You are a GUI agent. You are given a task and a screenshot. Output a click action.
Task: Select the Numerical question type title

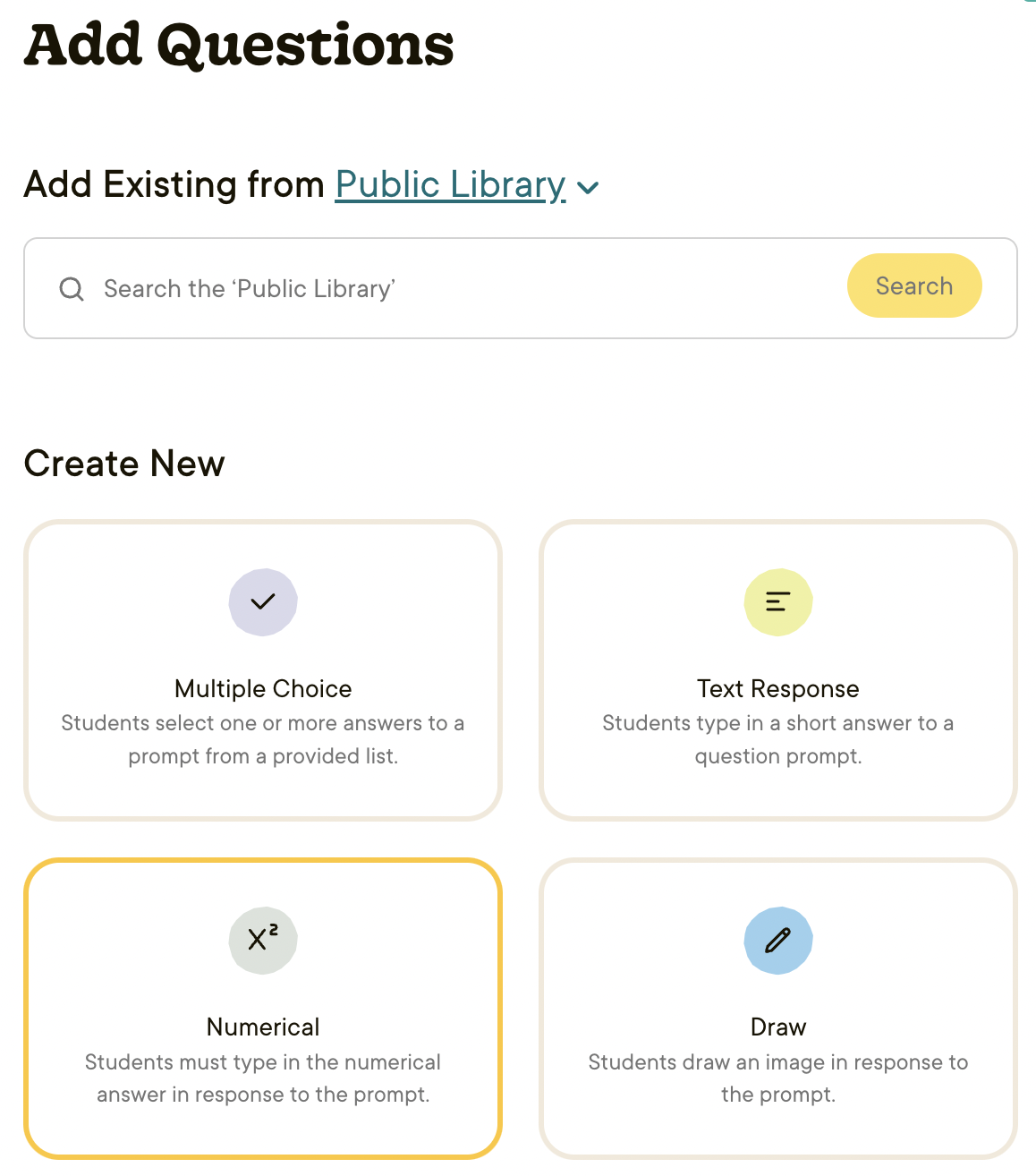[263, 1027]
